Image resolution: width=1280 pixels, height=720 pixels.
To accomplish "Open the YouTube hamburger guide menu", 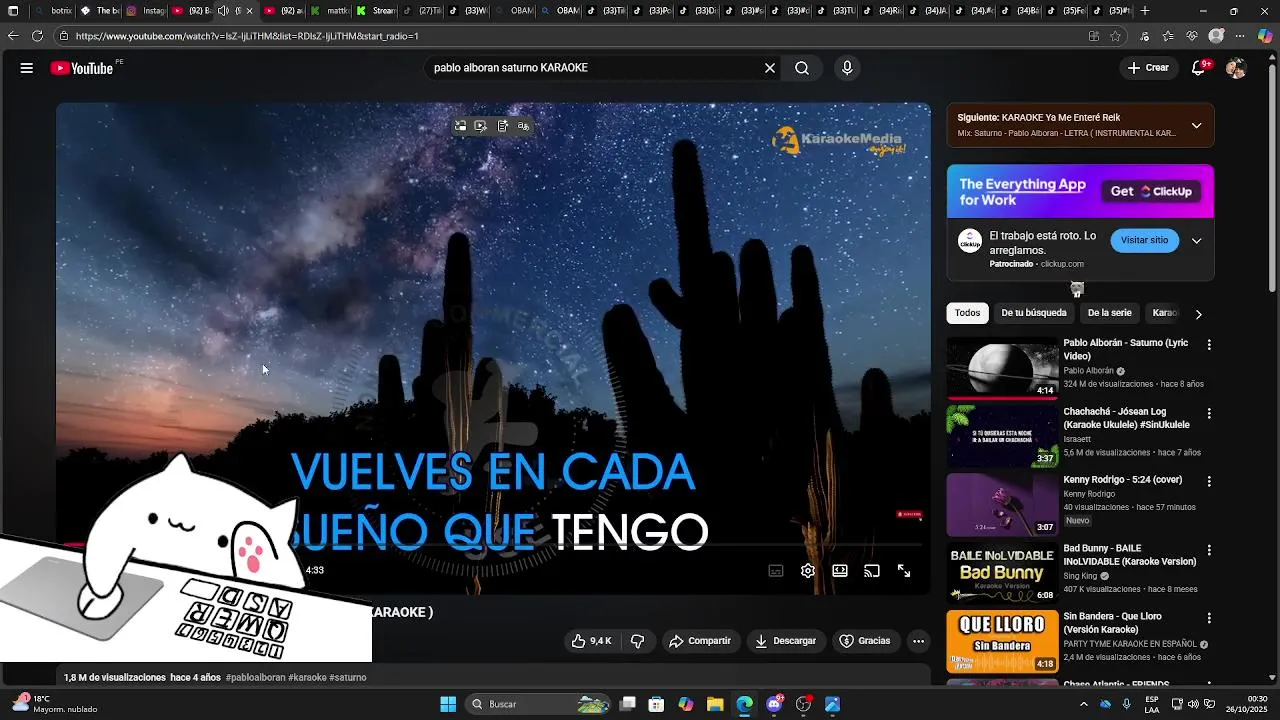I will tap(27, 68).
